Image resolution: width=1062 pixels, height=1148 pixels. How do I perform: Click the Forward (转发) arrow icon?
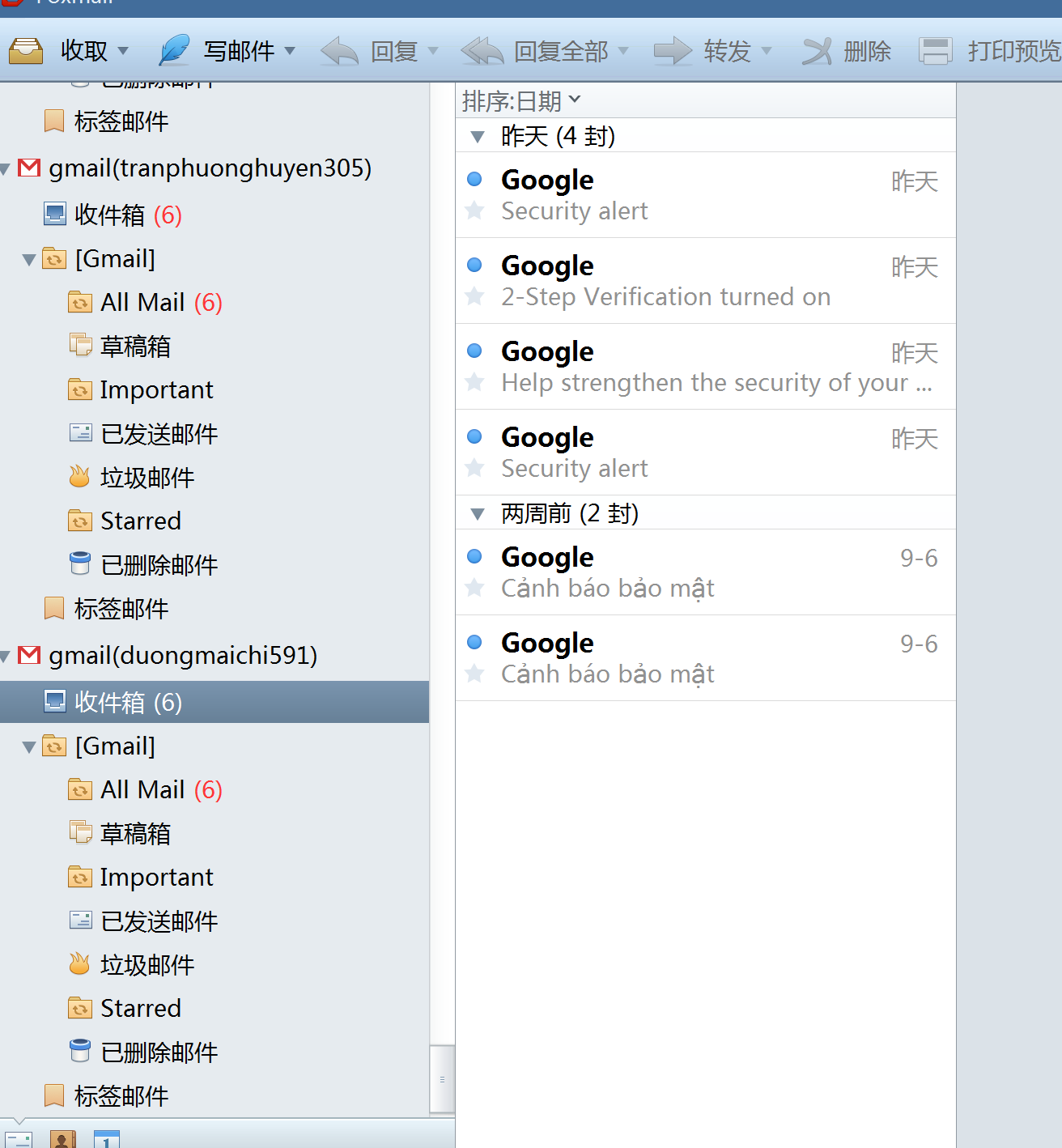(673, 51)
